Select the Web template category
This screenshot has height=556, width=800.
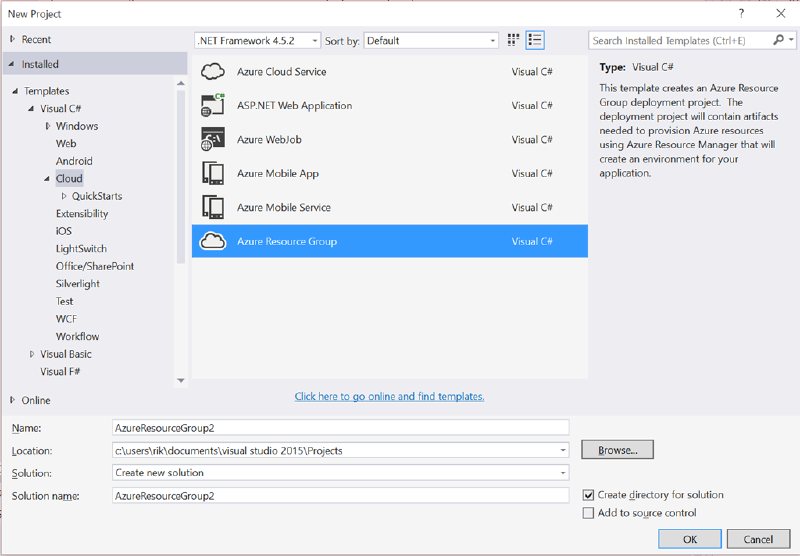(x=66, y=143)
